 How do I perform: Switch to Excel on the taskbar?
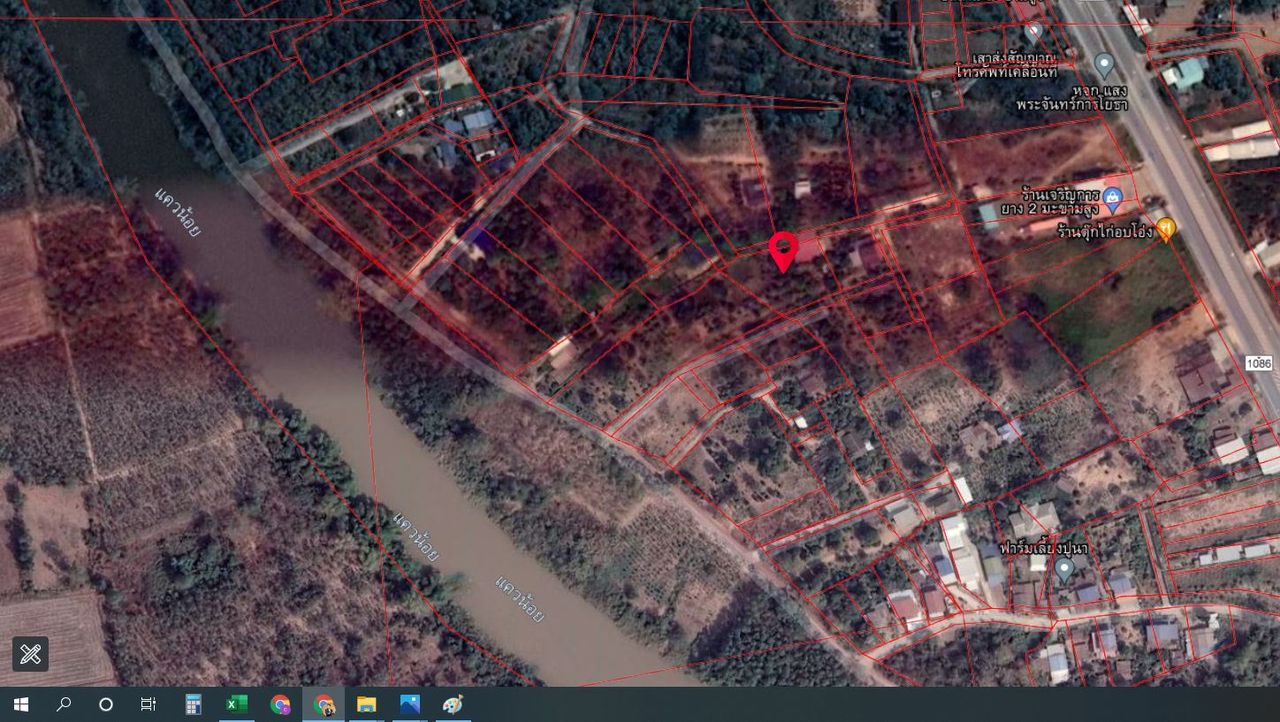(237, 705)
